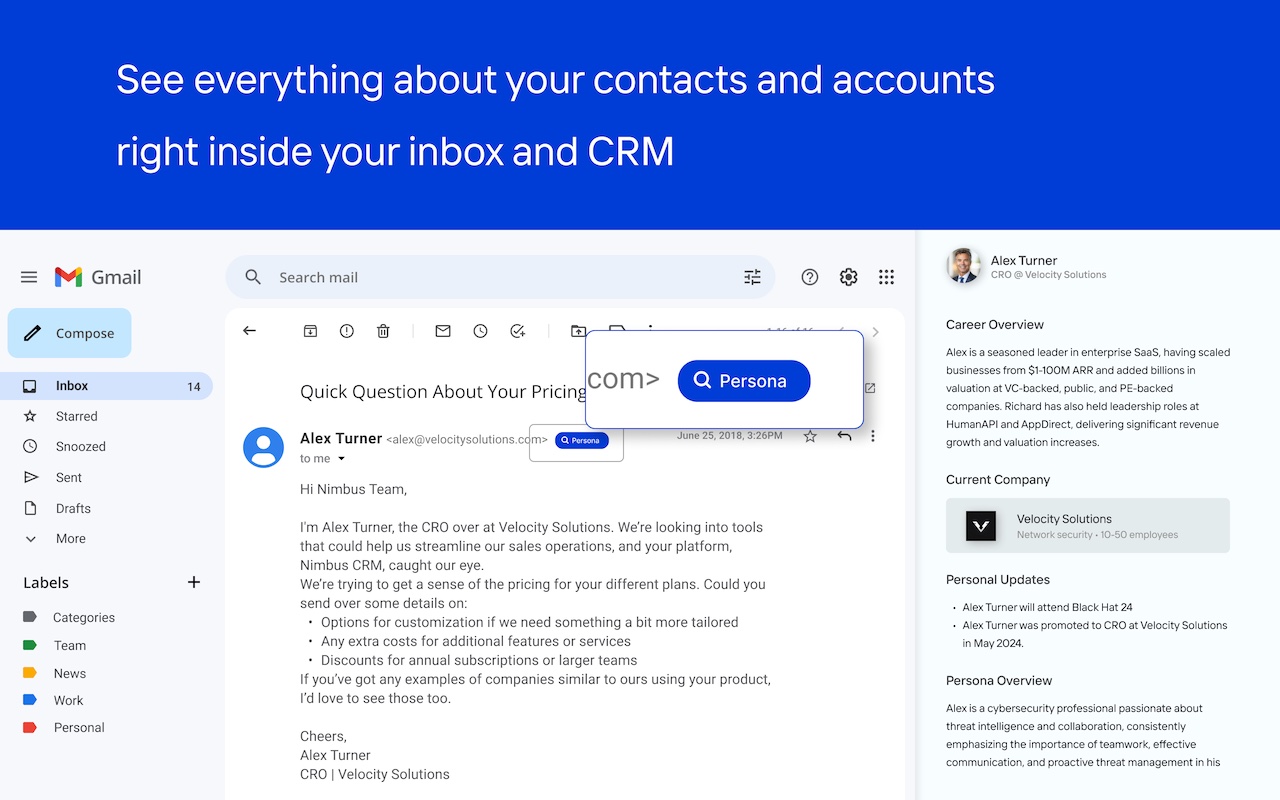Delete this email with trash icon
This screenshot has height=800, width=1280.
click(383, 331)
